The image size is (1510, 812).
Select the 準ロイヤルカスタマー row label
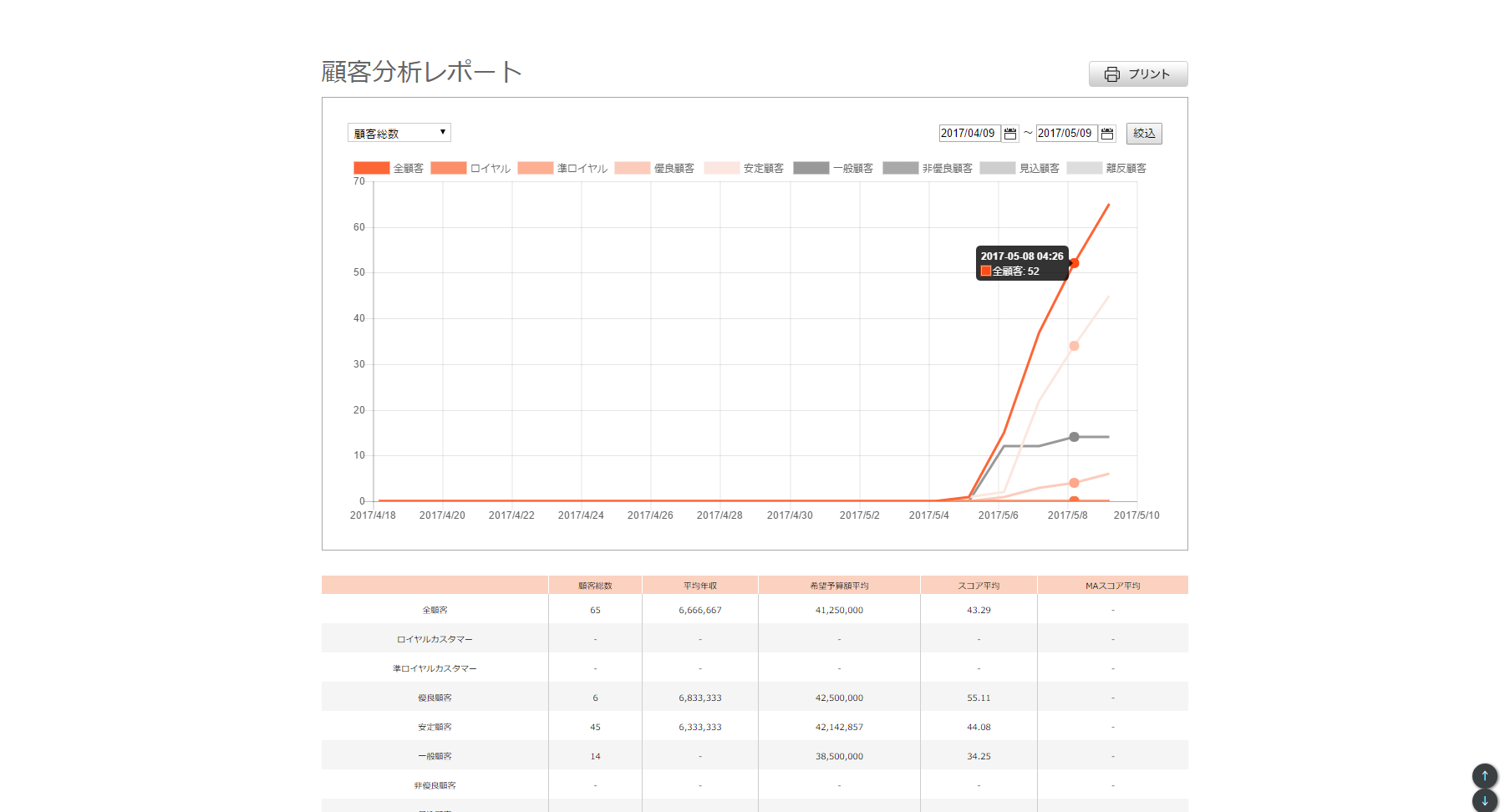(x=435, y=668)
